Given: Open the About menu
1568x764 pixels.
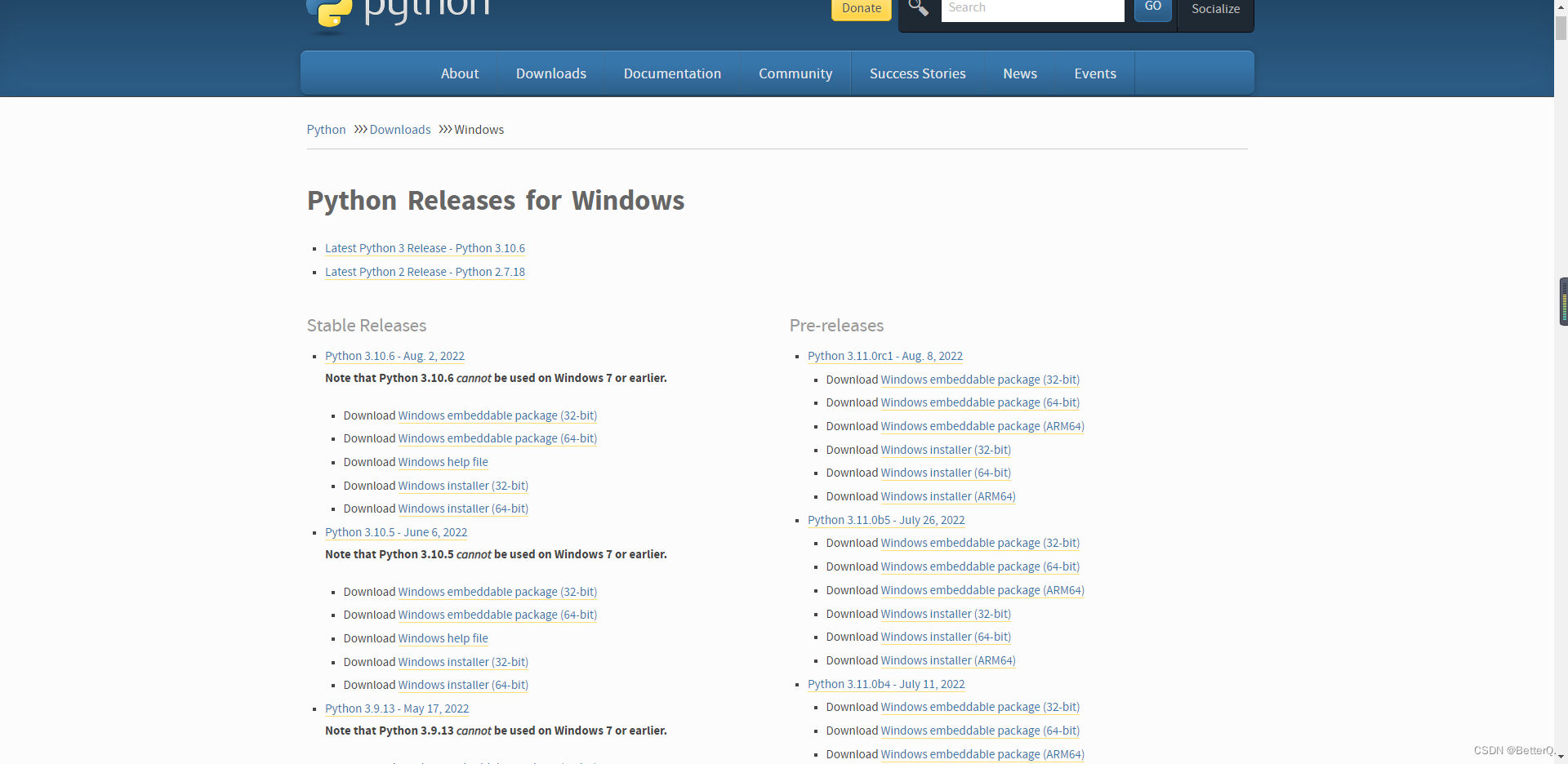Looking at the screenshot, I should pos(460,73).
